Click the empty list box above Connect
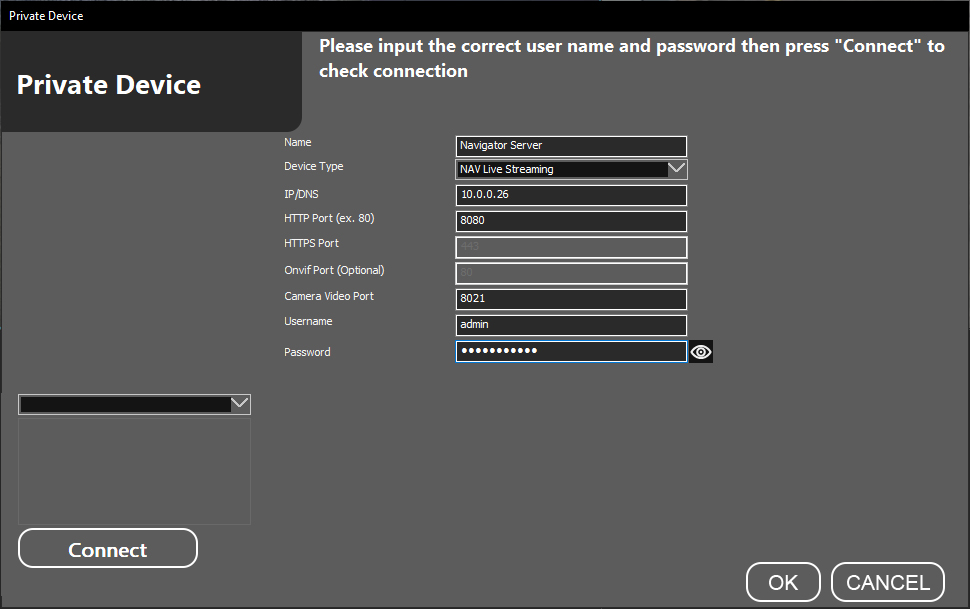Image resolution: width=970 pixels, height=609 pixels. (x=134, y=470)
